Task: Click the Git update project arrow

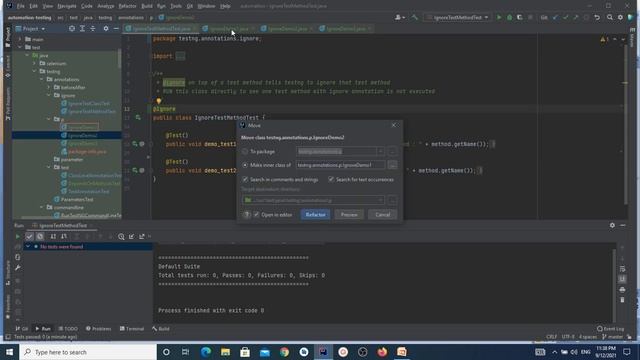Action: pos(555,18)
